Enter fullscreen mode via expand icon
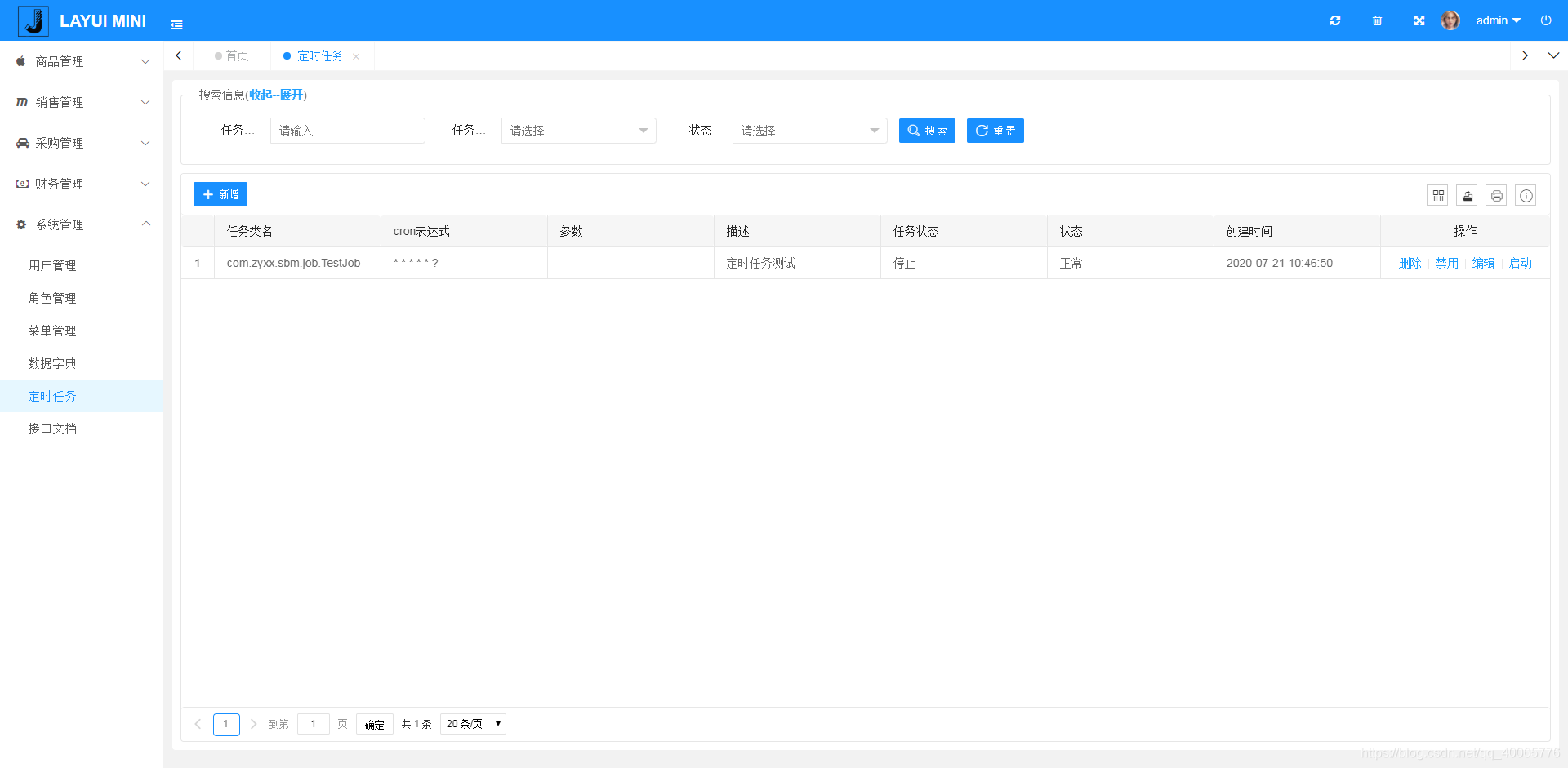Viewport: 1568px width, 768px height. [1419, 20]
